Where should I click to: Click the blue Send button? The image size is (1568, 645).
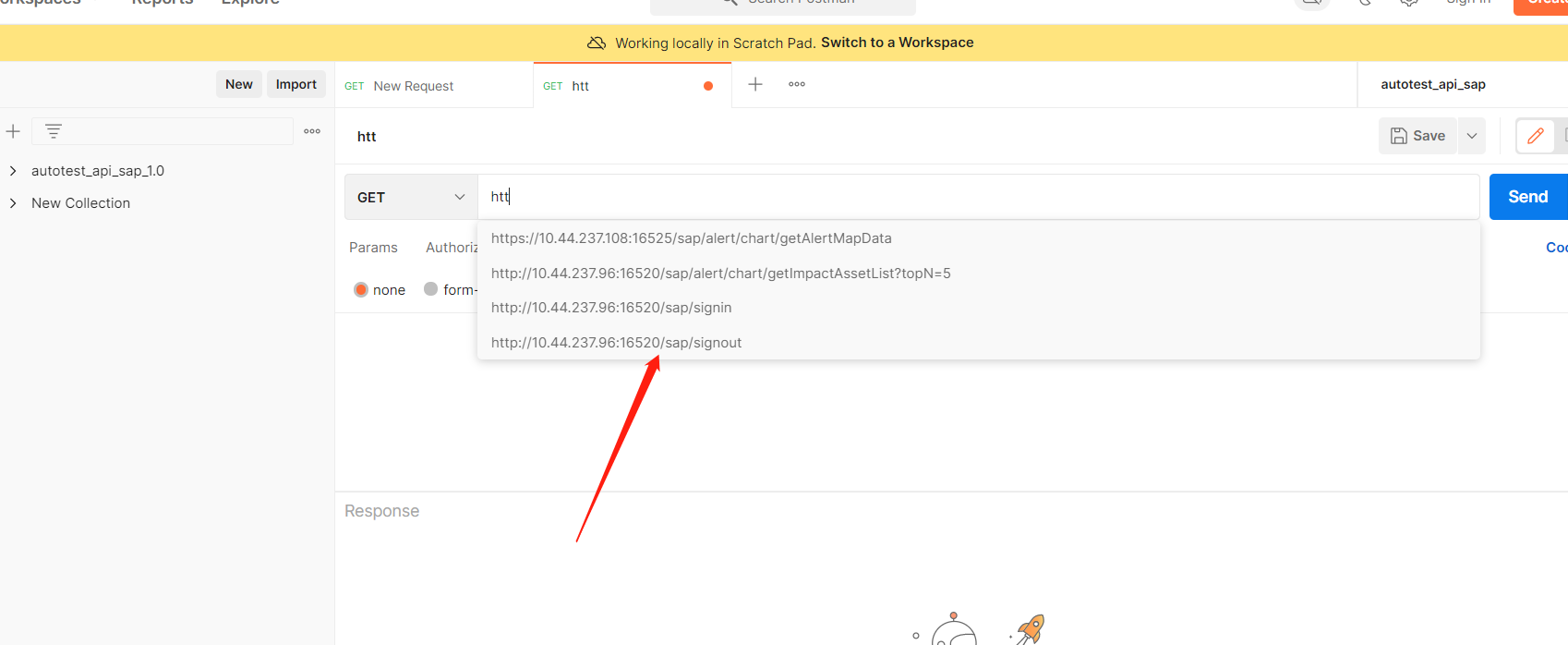pos(1528,197)
